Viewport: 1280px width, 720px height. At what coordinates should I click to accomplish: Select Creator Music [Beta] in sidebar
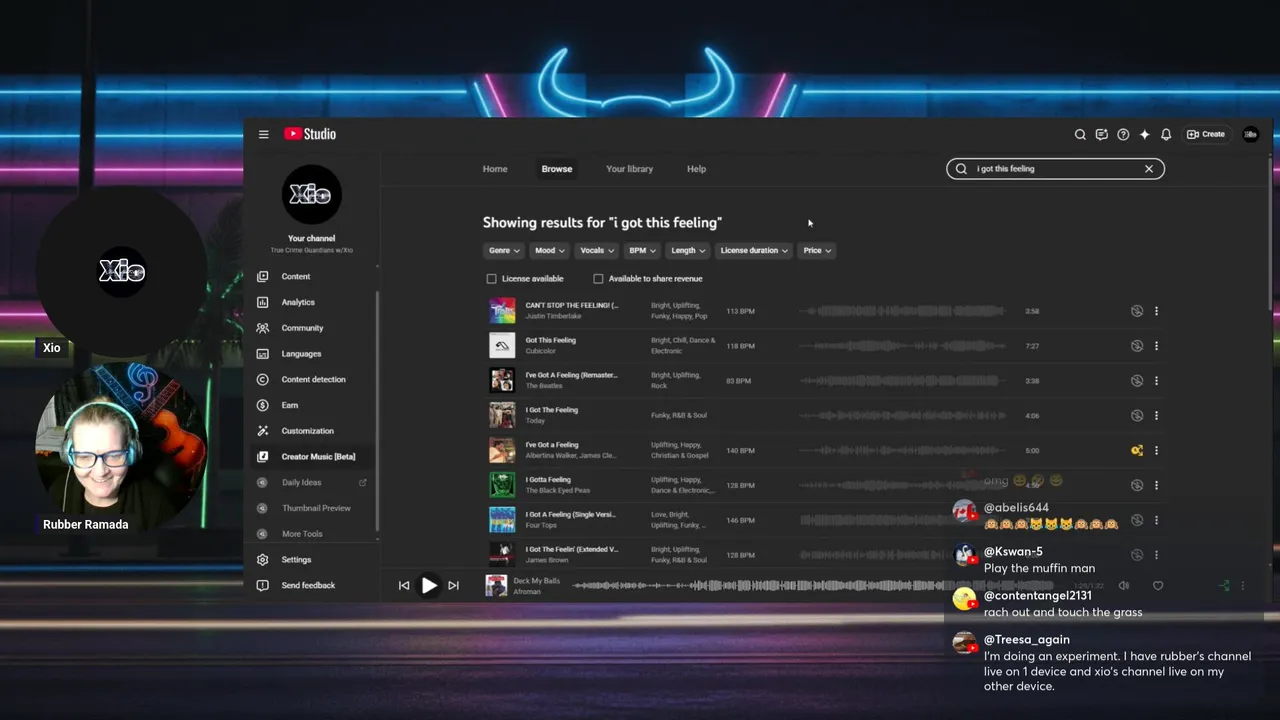coord(312,457)
